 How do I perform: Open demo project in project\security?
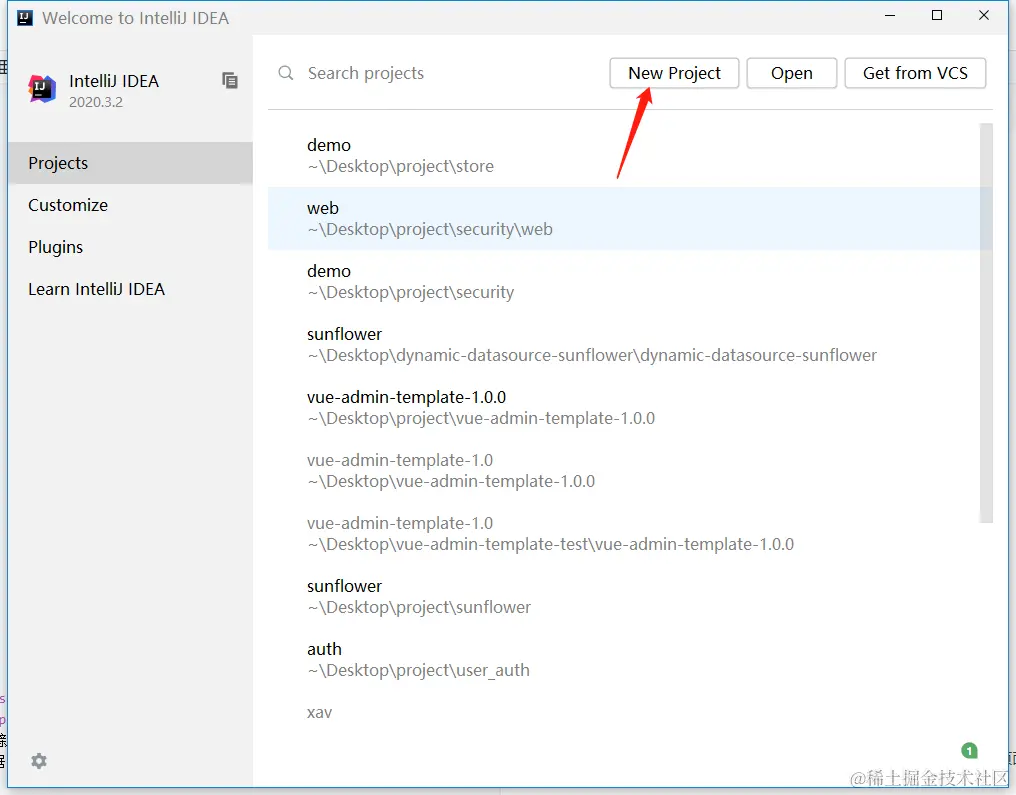pos(624,281)
